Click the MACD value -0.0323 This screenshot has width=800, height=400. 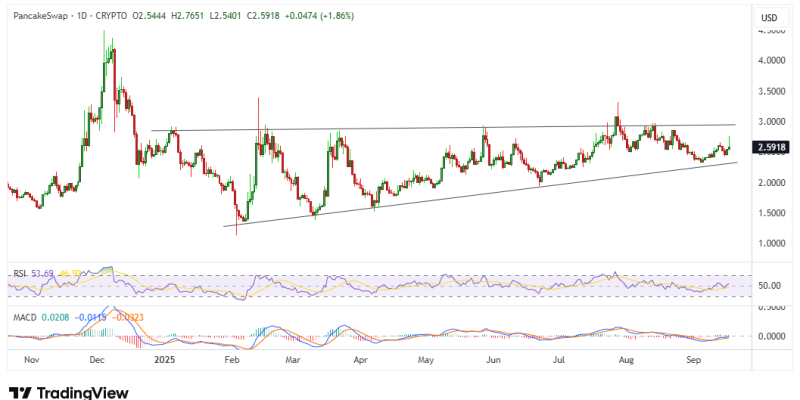pyautogui.click(x=127, y=317)
